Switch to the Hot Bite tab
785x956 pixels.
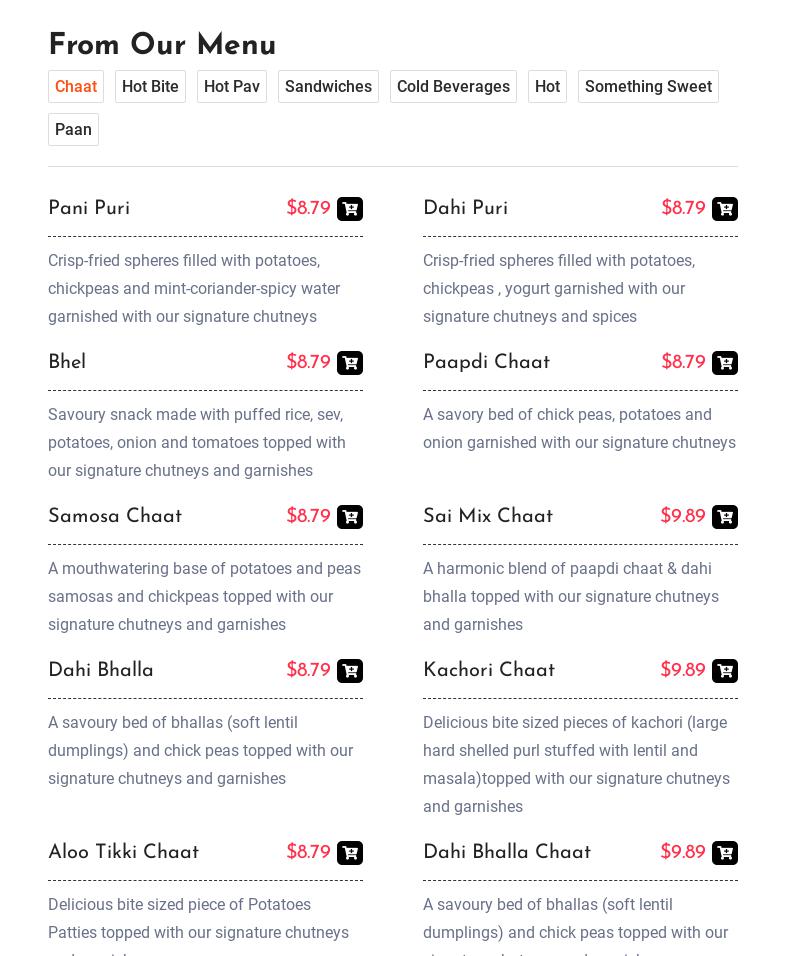[150, 87]
